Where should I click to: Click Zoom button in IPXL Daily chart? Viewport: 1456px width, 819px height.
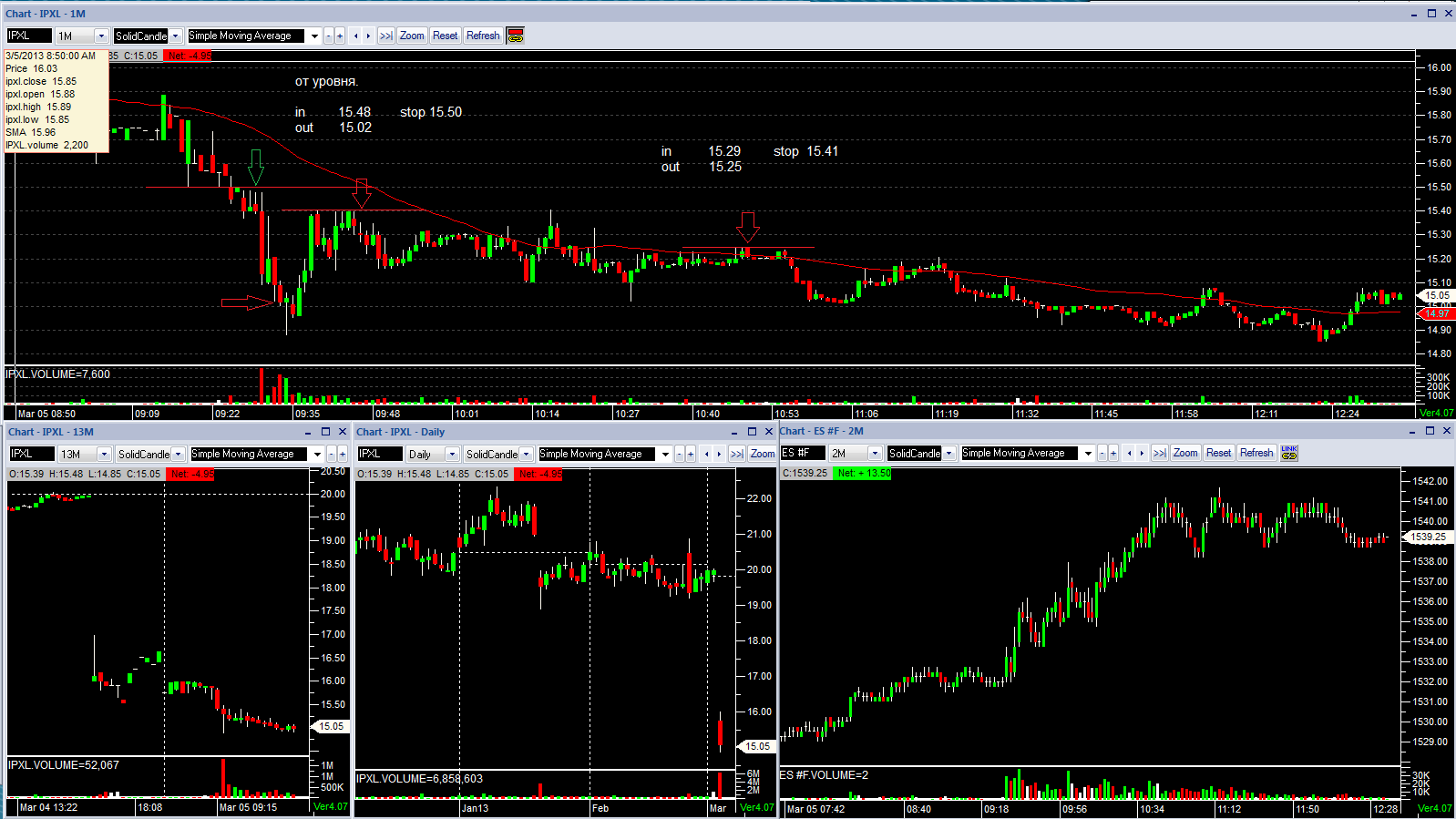[x=763, y=454]
